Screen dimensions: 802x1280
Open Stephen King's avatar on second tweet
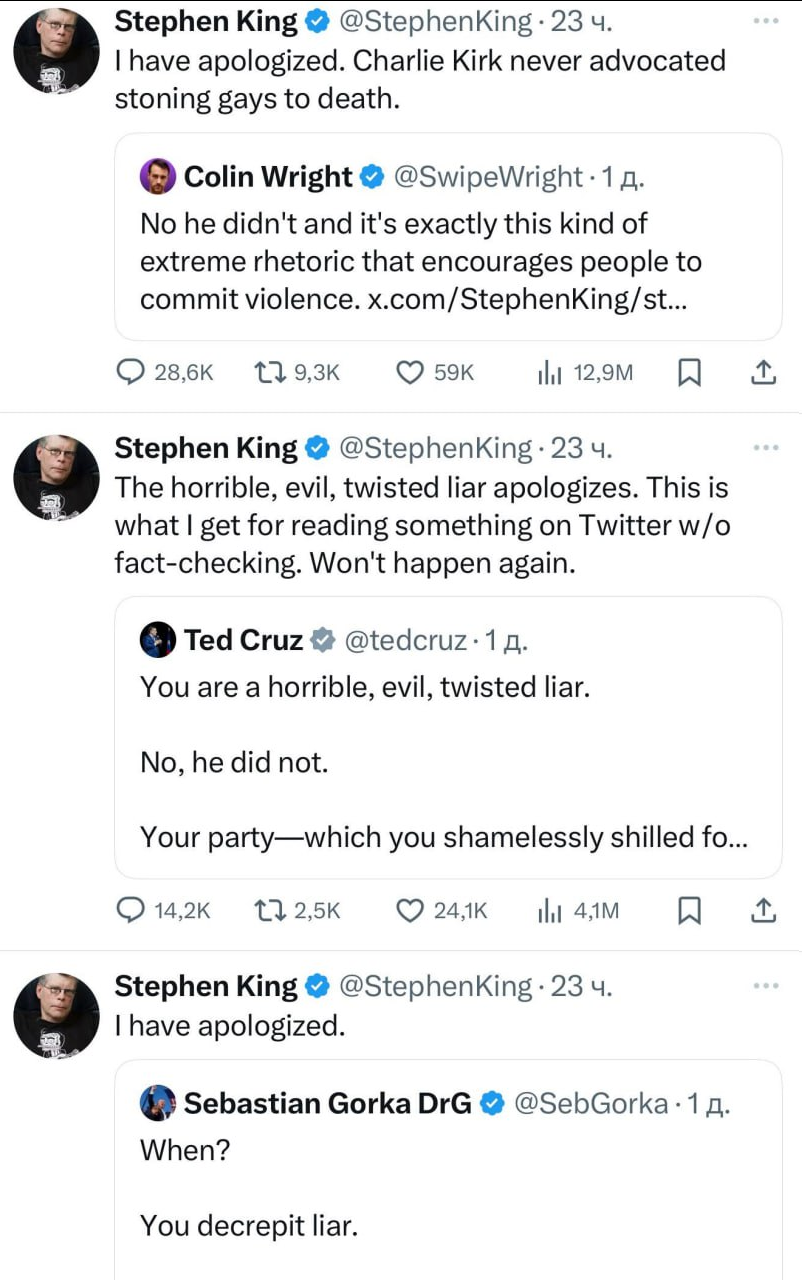[56, 479]
